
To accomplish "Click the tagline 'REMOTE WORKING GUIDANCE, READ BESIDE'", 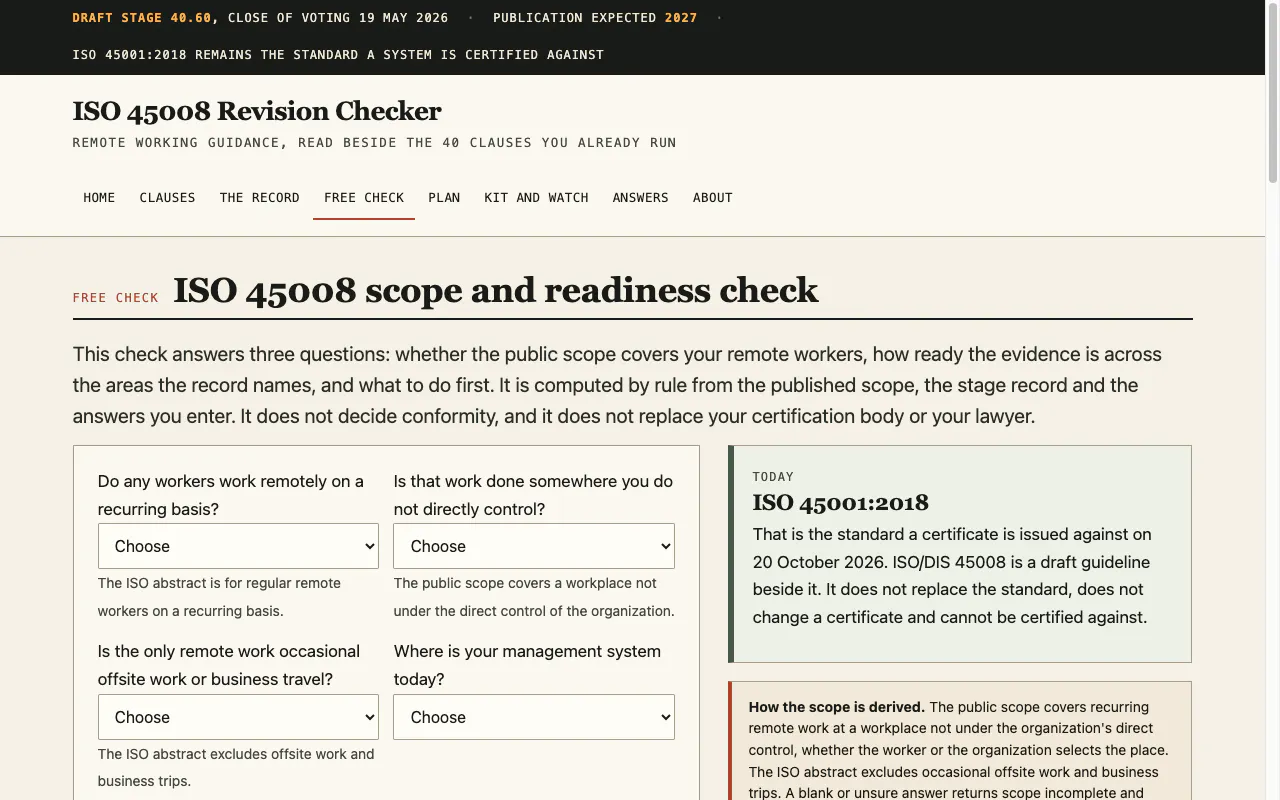I will click(x=374, y=143).
